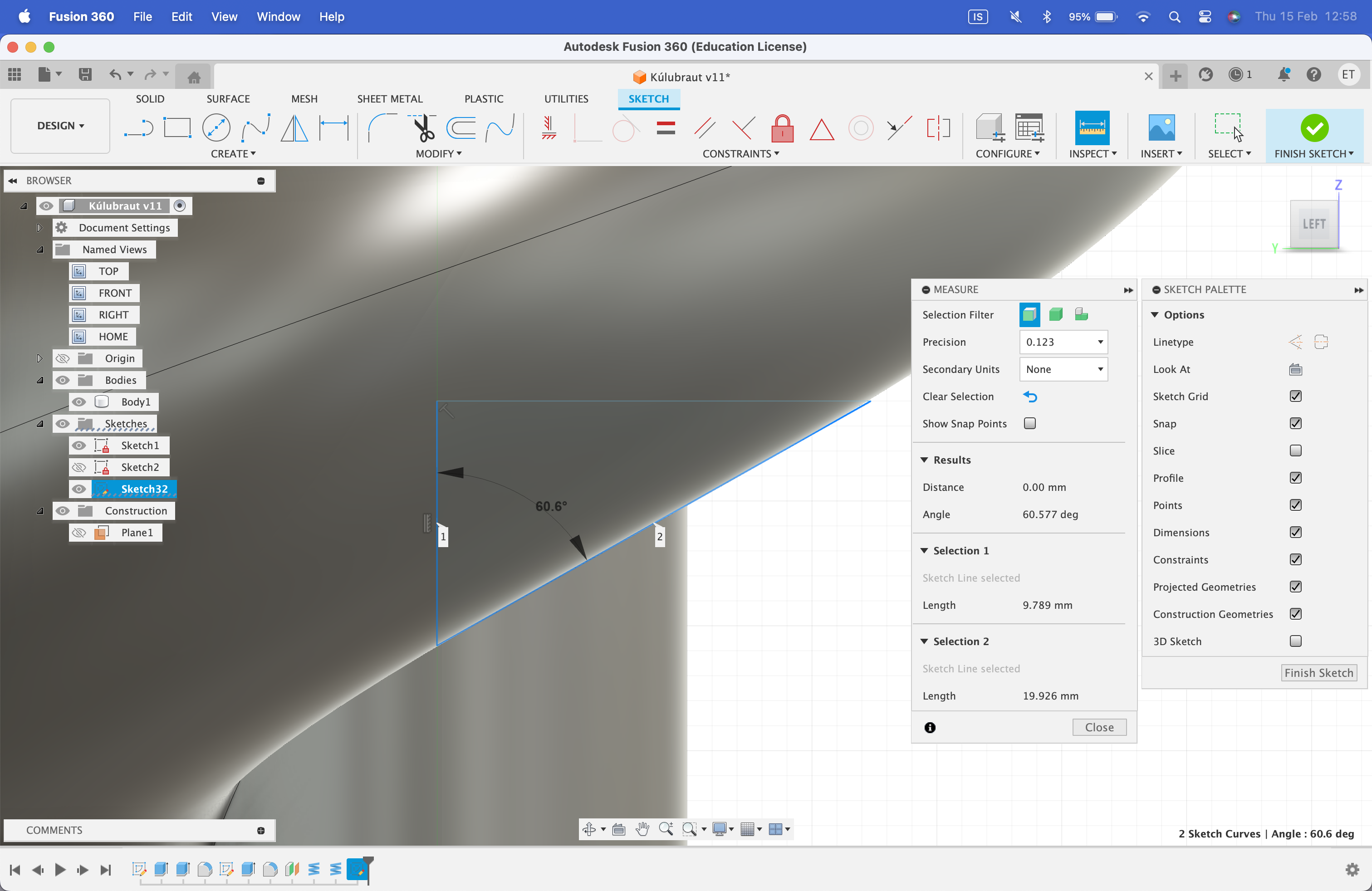Open the Insert image tool

click(x=1161, y=128)
